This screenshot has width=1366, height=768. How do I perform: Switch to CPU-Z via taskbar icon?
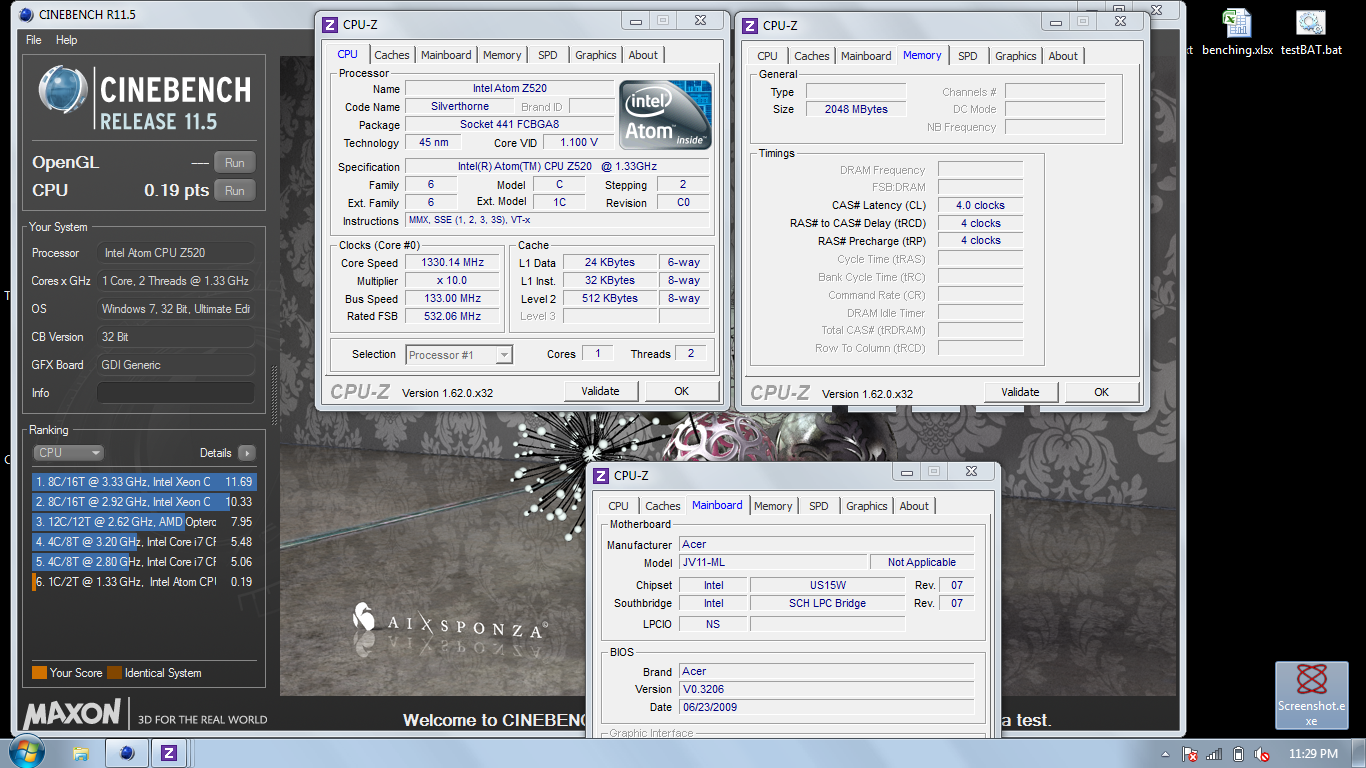(169, 753)
